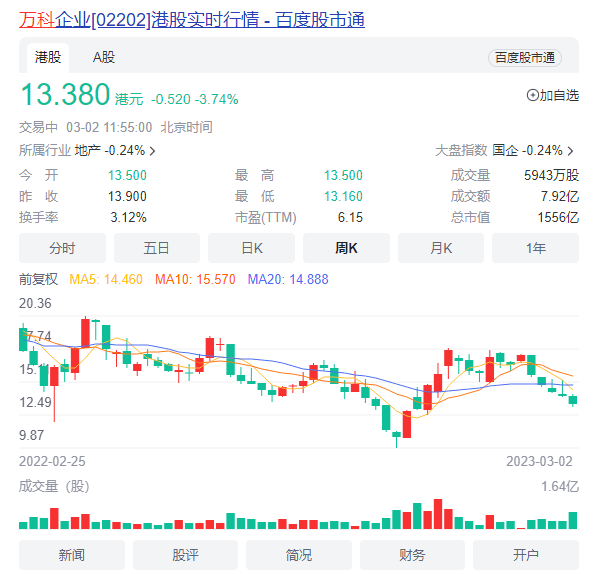Select the 五日 chart tab
Screen dimensions: 607x574
pyautogui.click(x=157, y=248)
